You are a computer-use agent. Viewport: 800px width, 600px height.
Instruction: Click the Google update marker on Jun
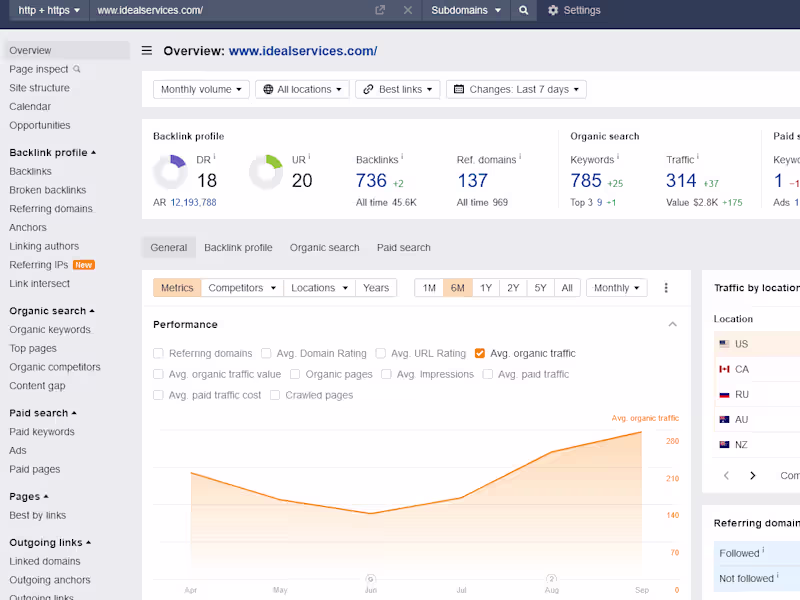coord(371,578)
